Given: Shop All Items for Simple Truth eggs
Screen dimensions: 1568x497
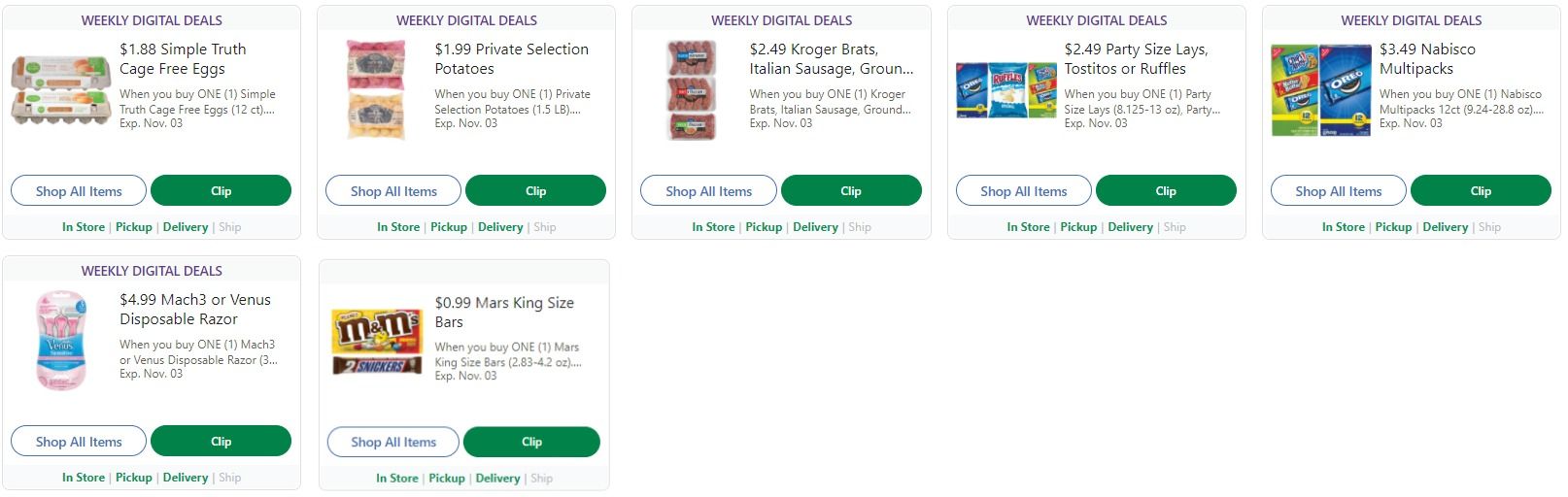Looking at the screenshot, I should pos(79,191).
